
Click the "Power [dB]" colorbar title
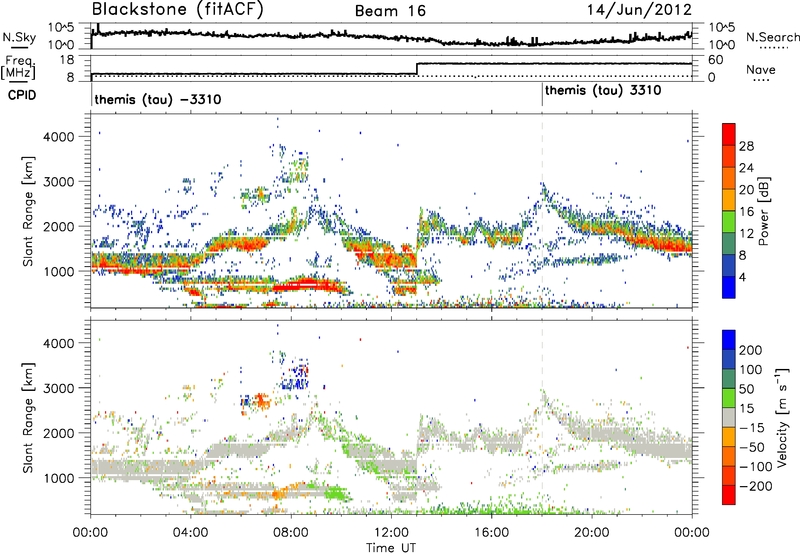tap(763, 211)
